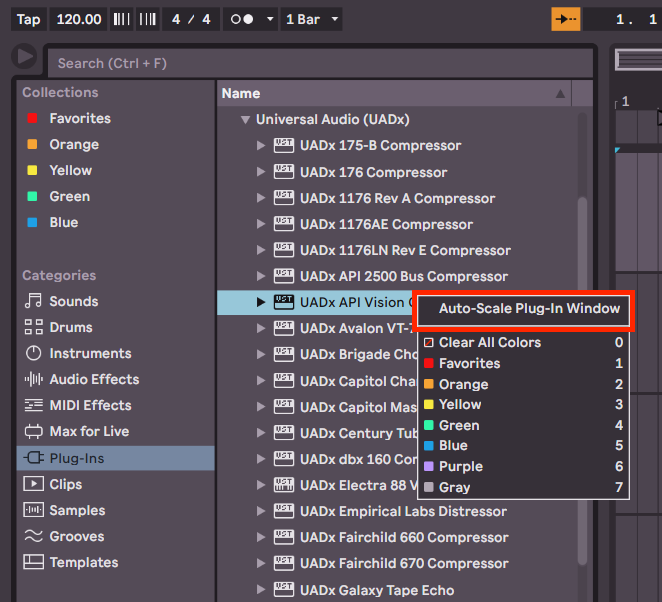Open the MIDI Effects category icon
The height and width of the screenshot is (602, 662).
coord(33,405)
